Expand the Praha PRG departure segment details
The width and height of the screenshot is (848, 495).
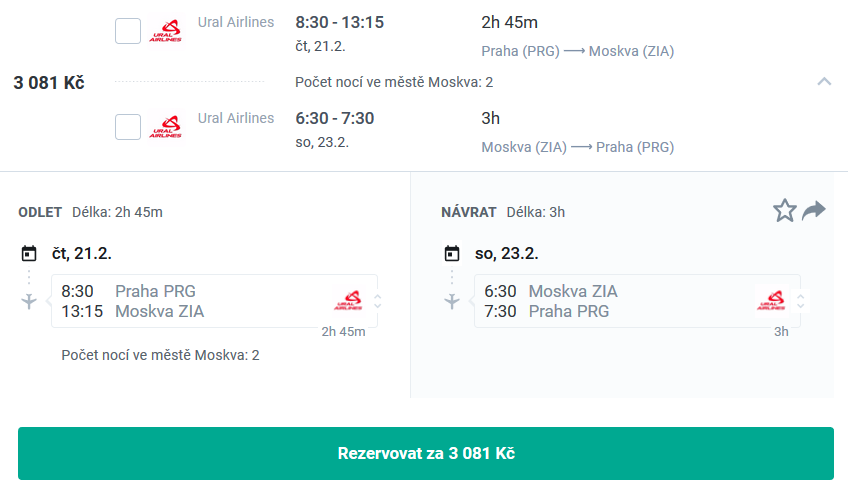377,301
